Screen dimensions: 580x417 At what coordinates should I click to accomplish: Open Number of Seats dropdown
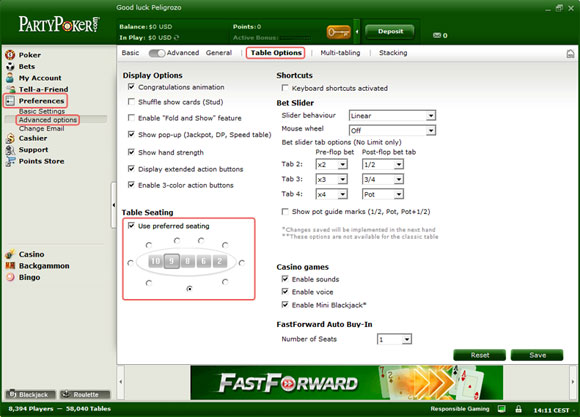point(394,339)
